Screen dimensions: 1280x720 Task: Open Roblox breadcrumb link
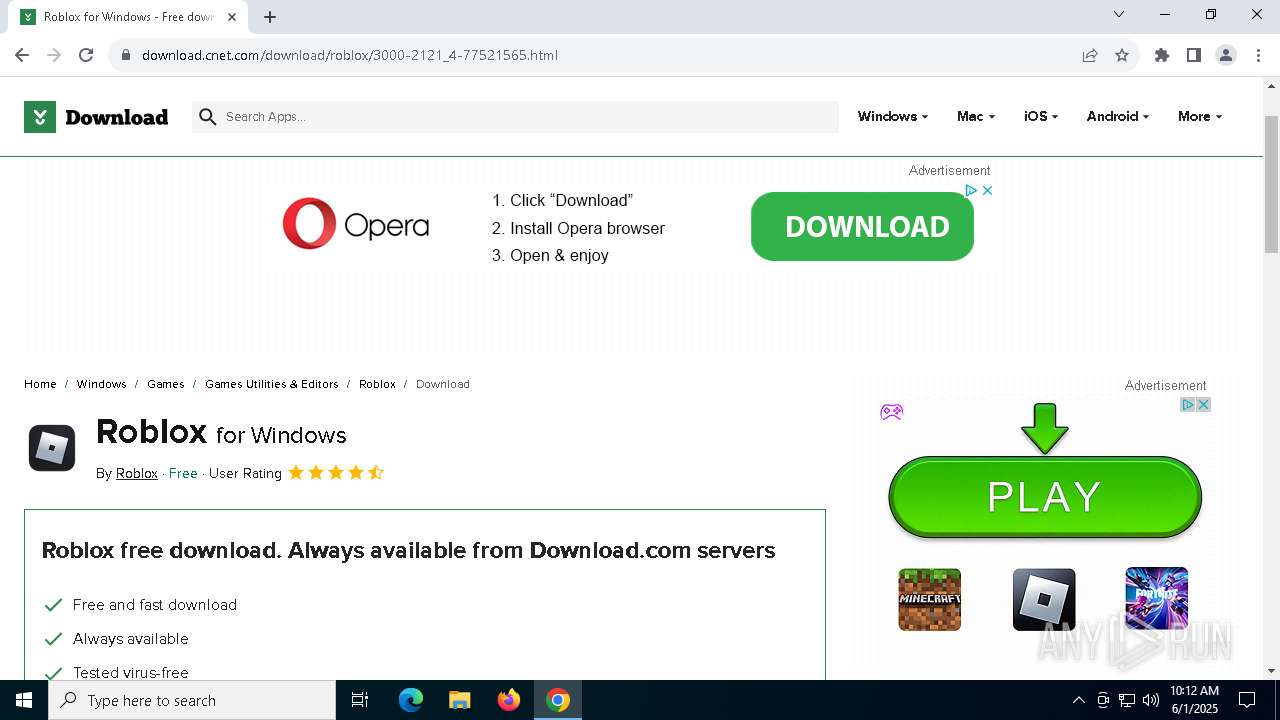[377, 384]
